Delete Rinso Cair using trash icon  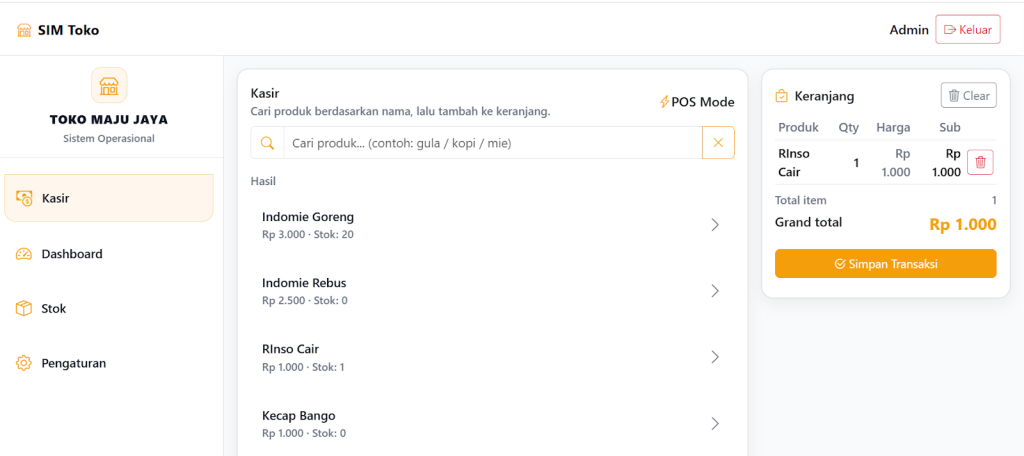tap(980, 162)
